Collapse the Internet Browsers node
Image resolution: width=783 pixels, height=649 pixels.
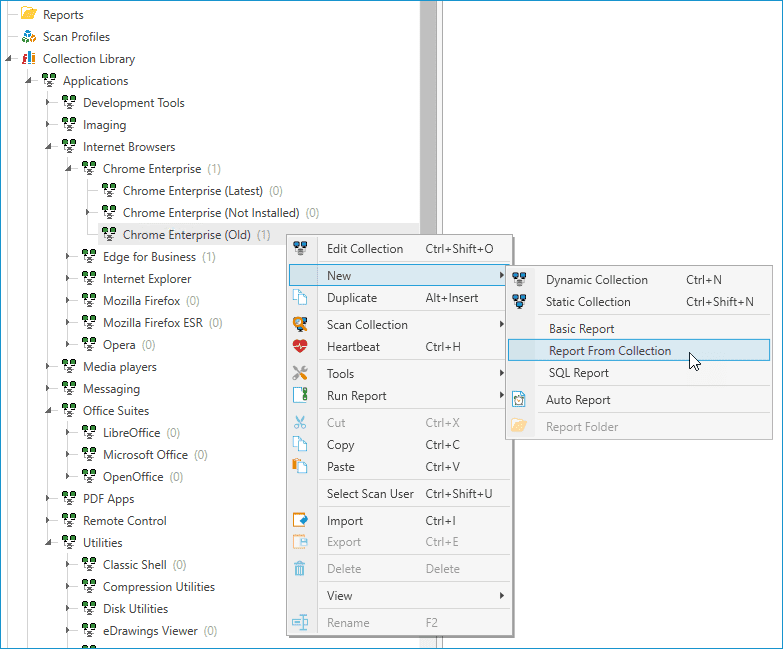48,147
